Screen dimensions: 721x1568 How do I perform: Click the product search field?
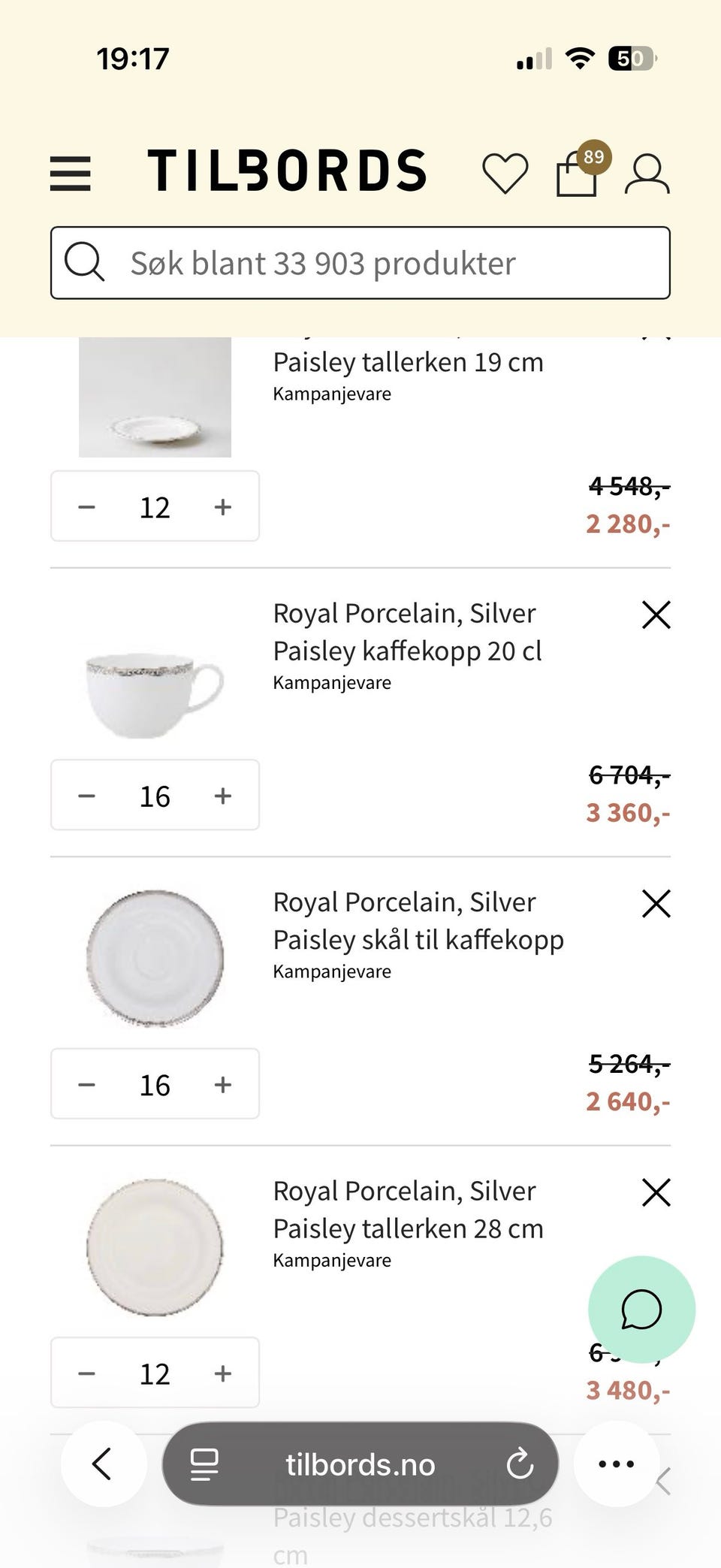[360, 263]
